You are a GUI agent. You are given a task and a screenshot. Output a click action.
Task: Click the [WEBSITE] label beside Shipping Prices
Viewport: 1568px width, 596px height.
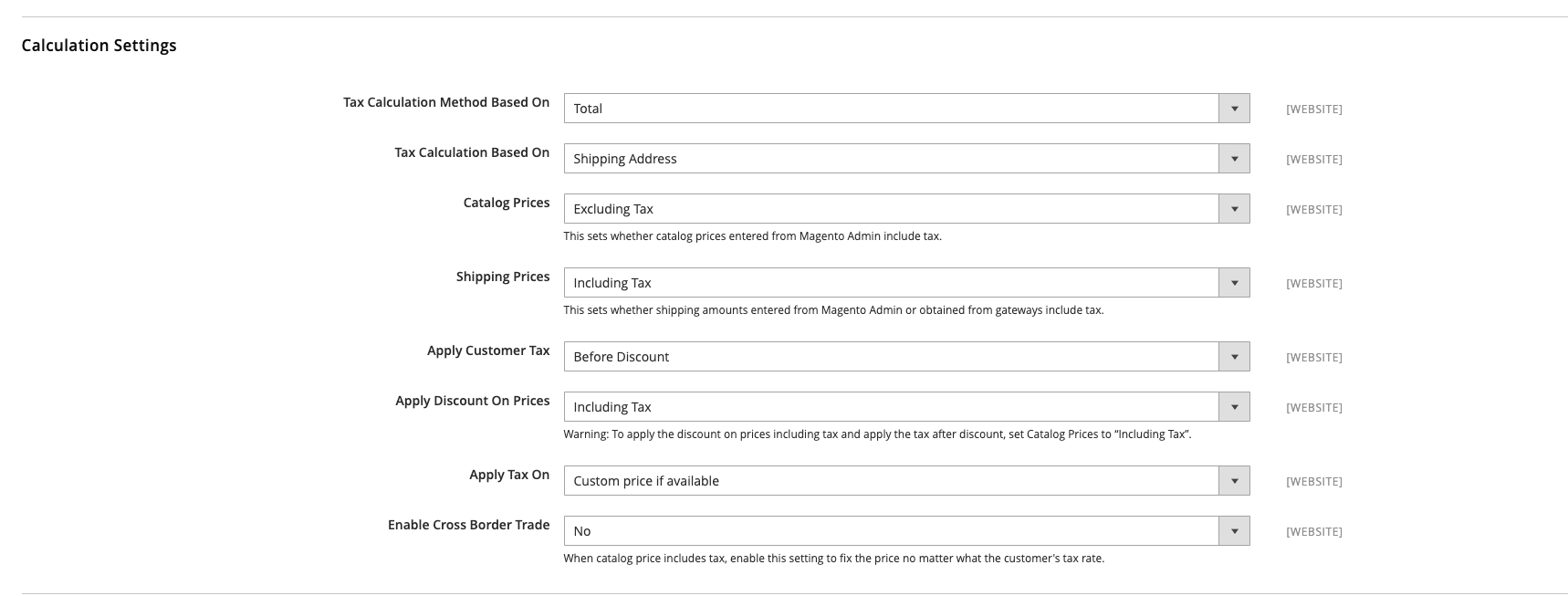[1313, 283]
